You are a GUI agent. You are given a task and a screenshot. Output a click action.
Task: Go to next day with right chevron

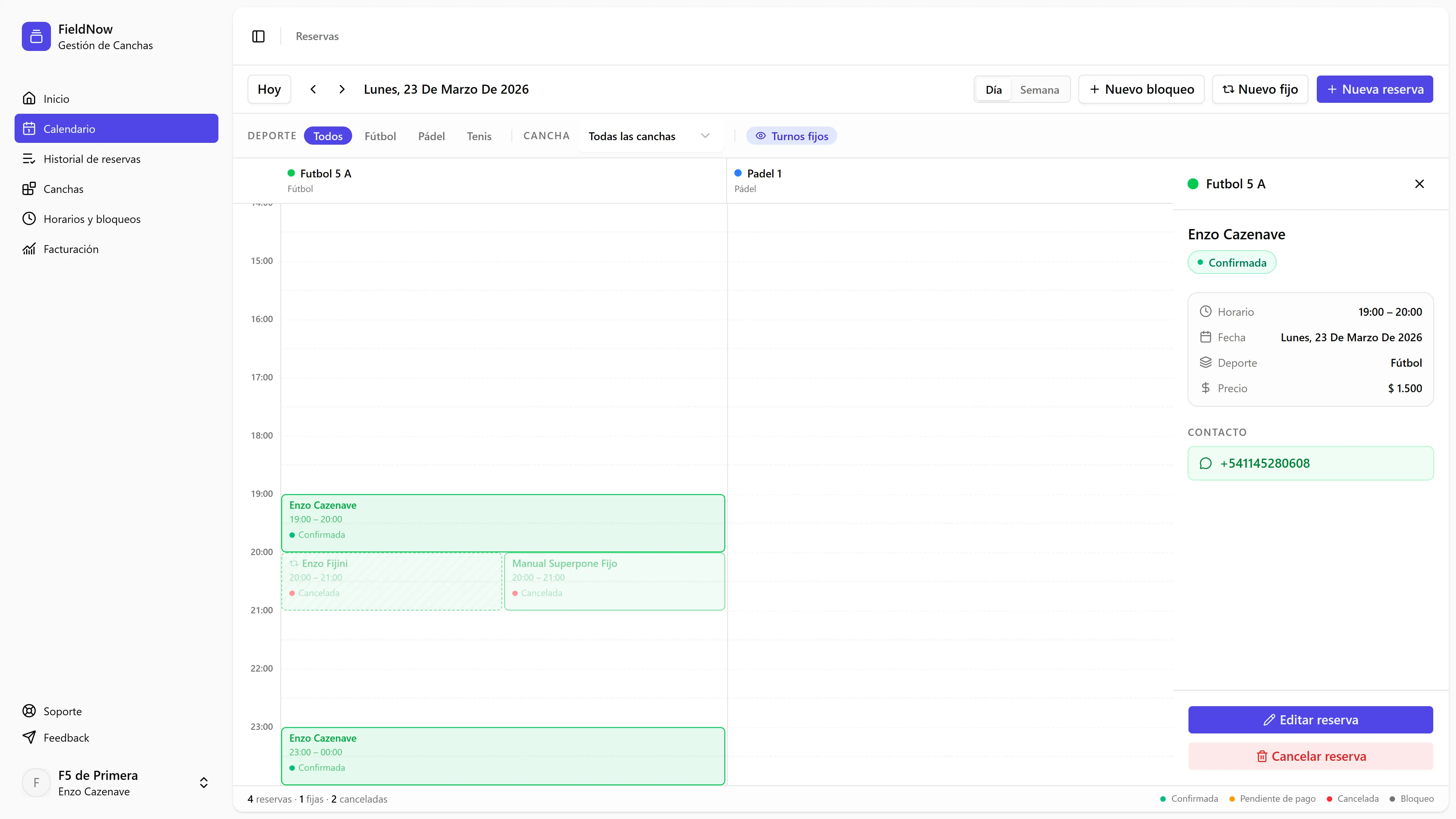(342, 89)
